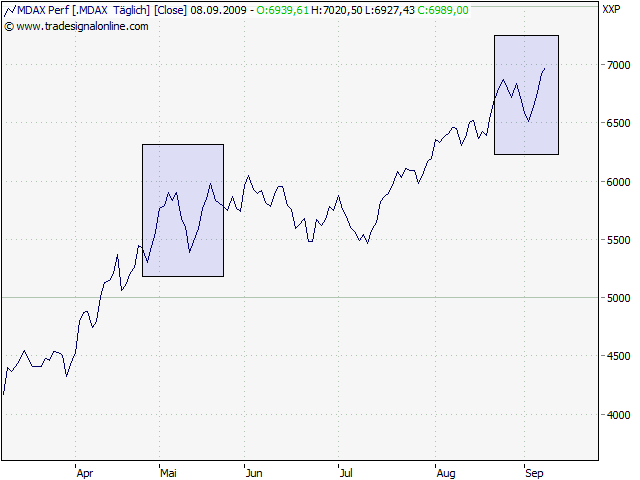Click the high value H:7020,50

pyautogui.click(x=336, y=10)
